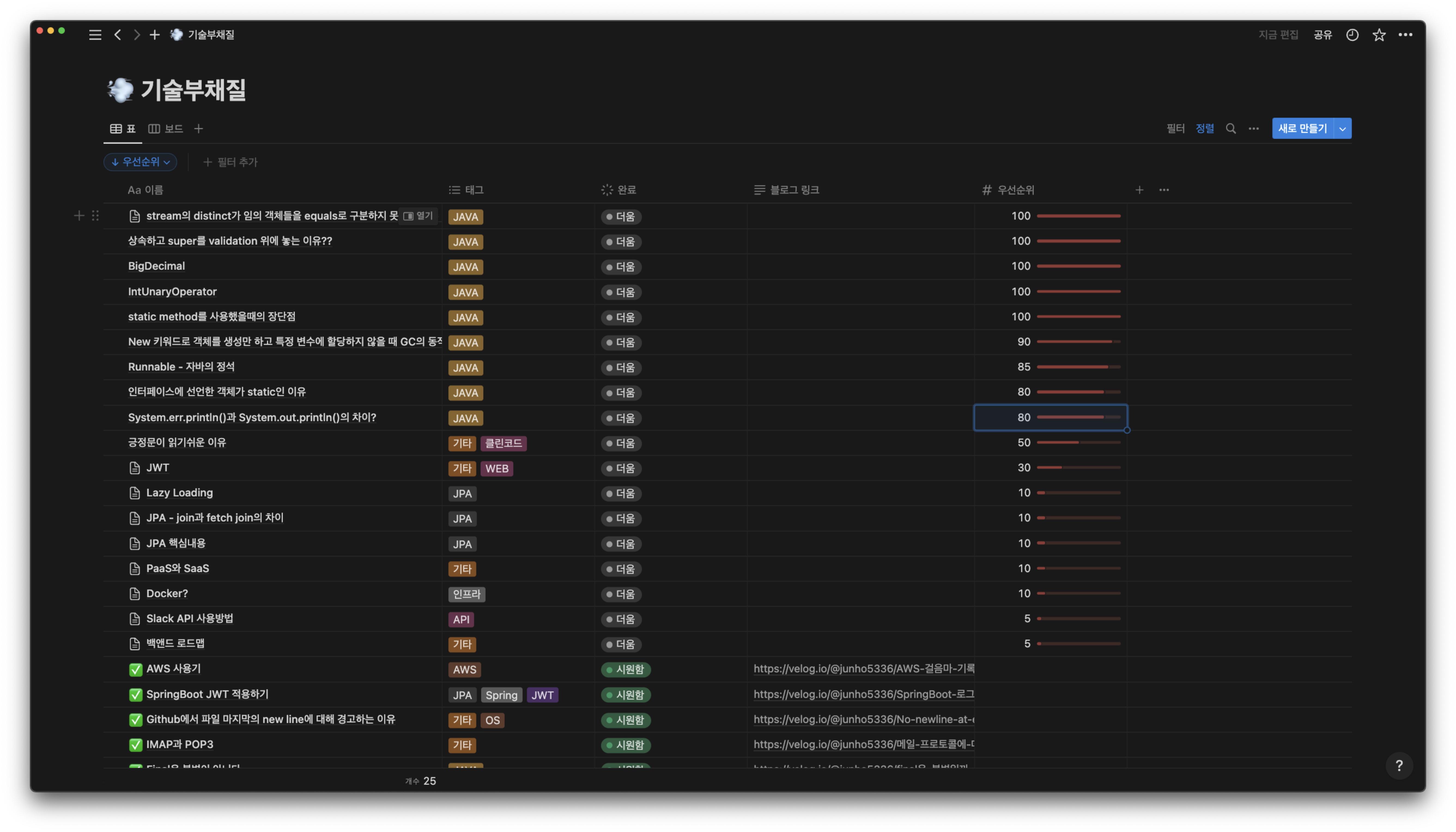Screen dimensions: 1456x832
Task: Click the back navigation arrow
Action: pyautogui.click(x=118, y=35)
